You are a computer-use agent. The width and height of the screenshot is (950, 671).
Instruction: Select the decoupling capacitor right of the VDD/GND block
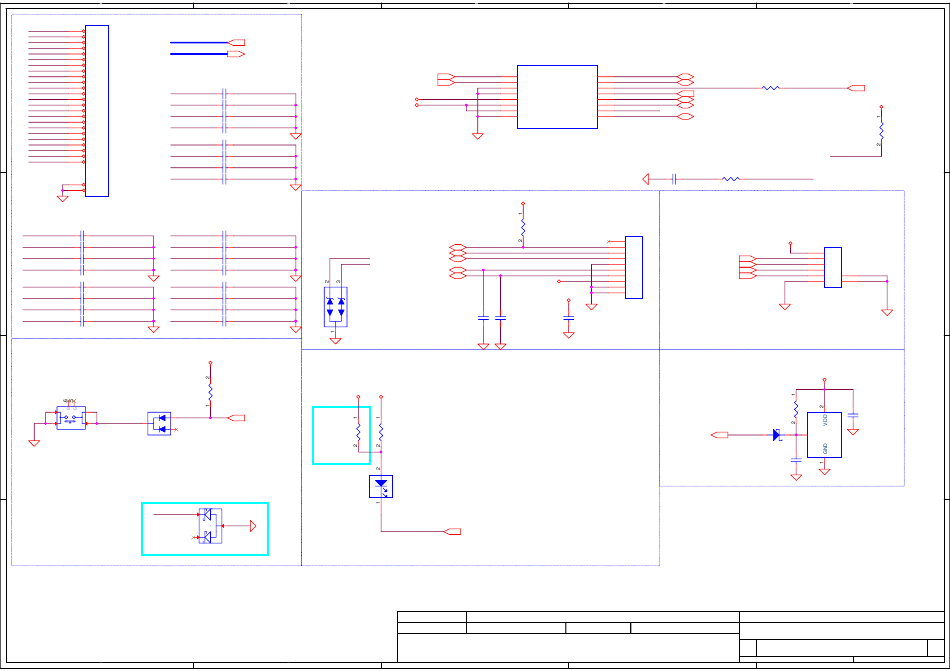pos(853,415)
